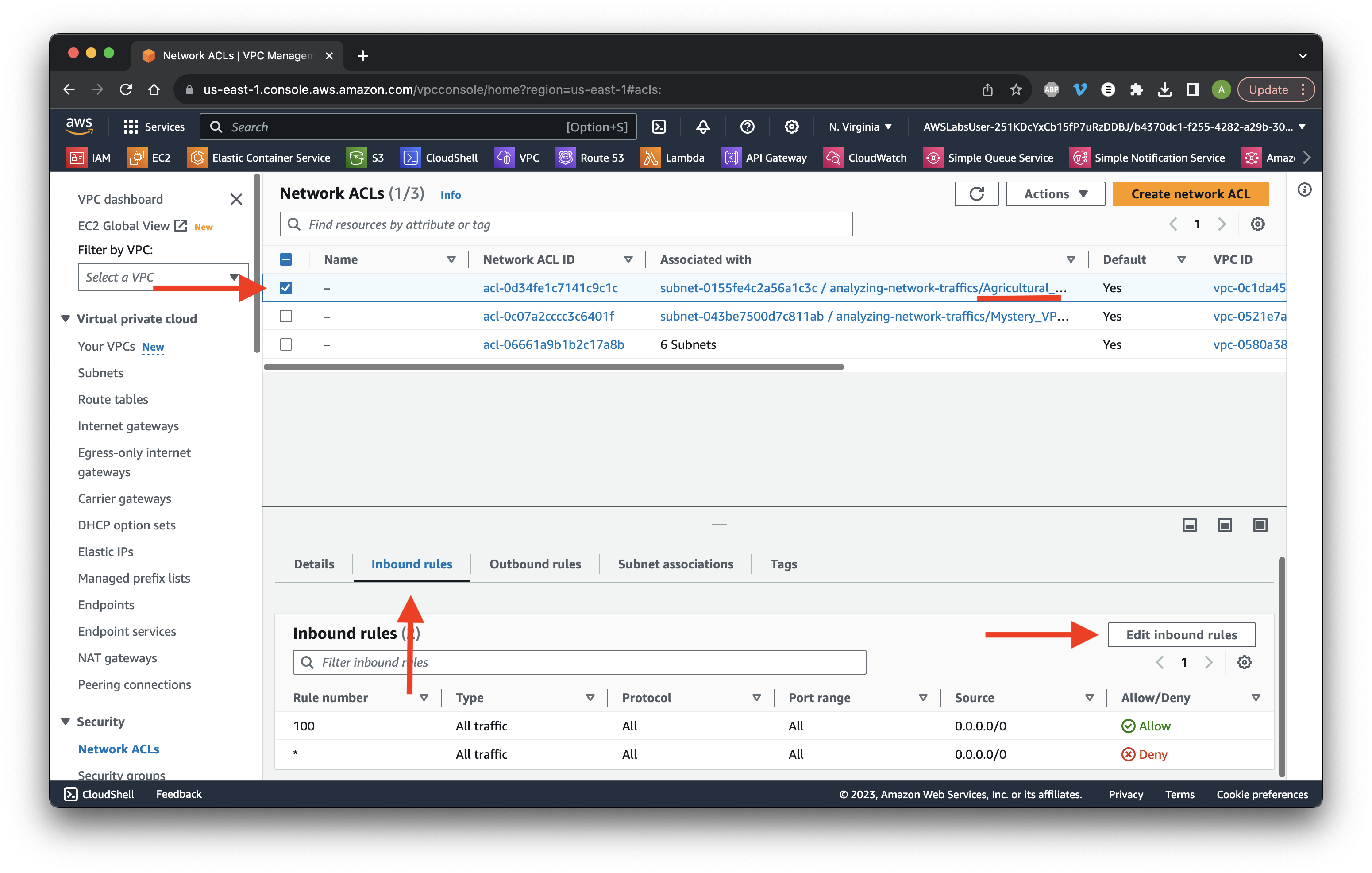Check the acl-0c07a2cccc3c6401f row checkbox
Image resolution: width=1372 pixels, height=873 pixels.
286,316
